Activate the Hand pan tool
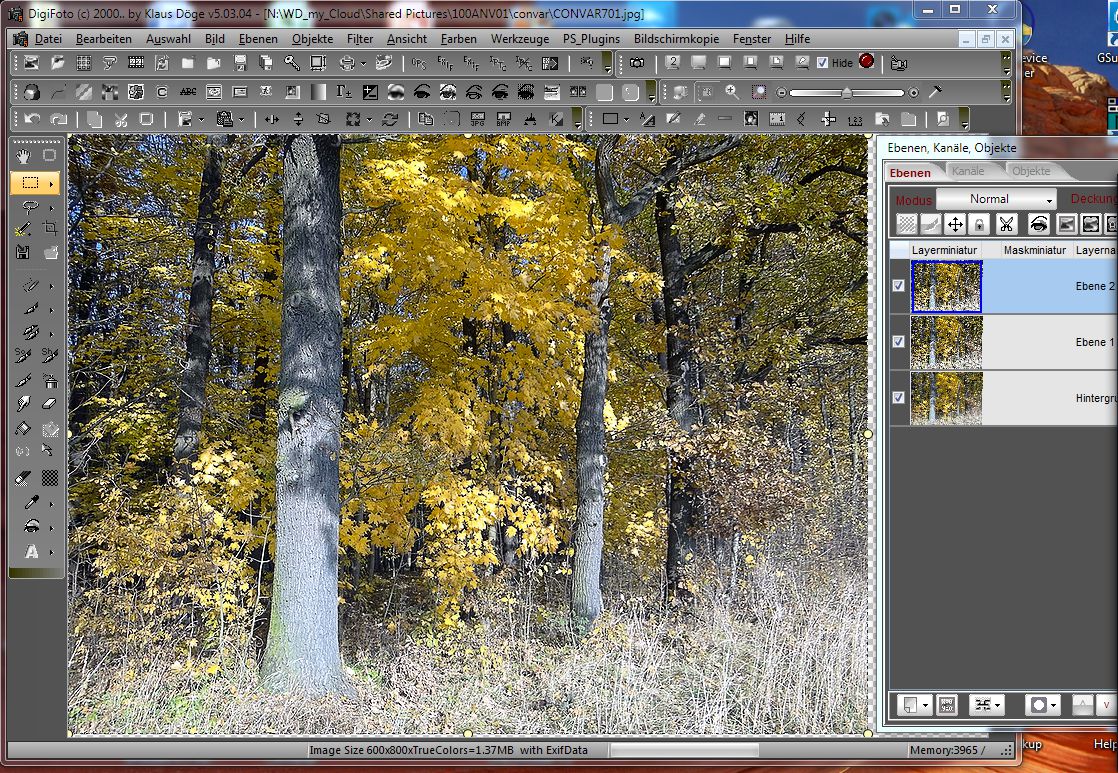 click(22, 156)
